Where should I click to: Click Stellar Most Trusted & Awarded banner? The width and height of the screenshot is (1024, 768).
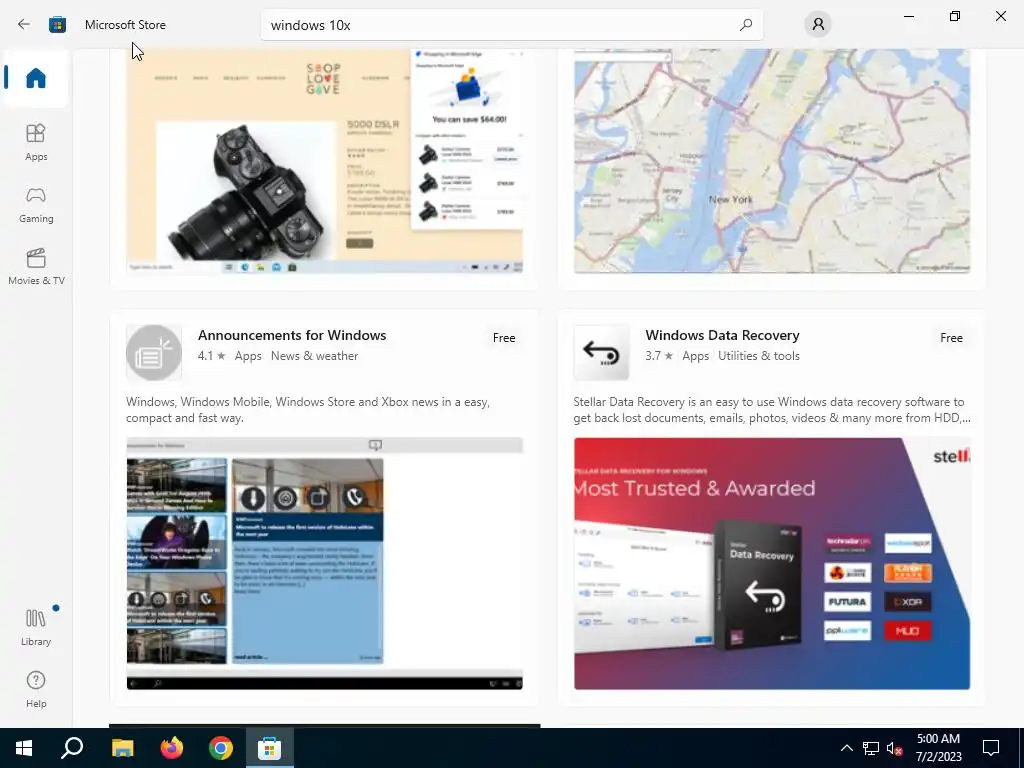pos(772,564)
